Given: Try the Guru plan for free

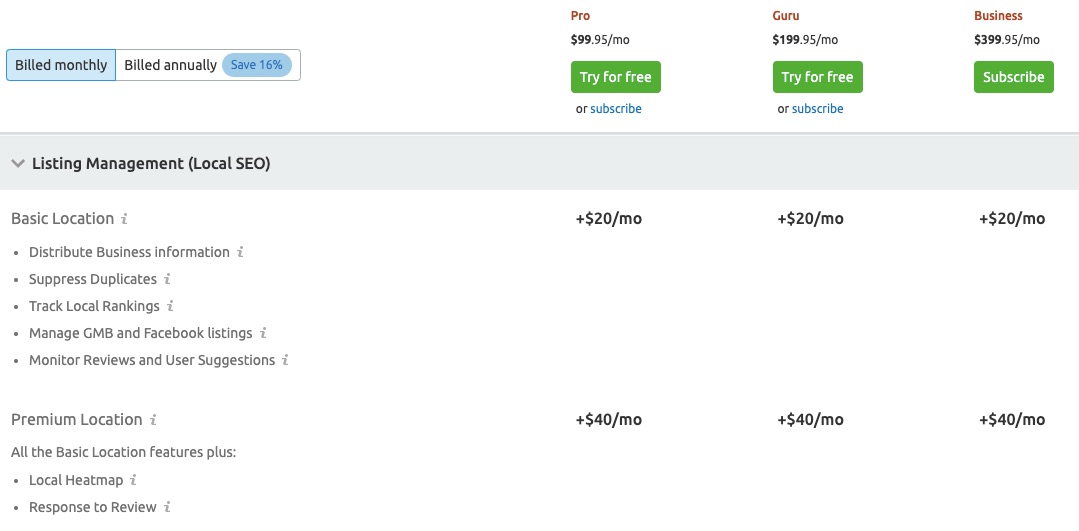Looking at the screenshot, I should [x=817, y=77].
